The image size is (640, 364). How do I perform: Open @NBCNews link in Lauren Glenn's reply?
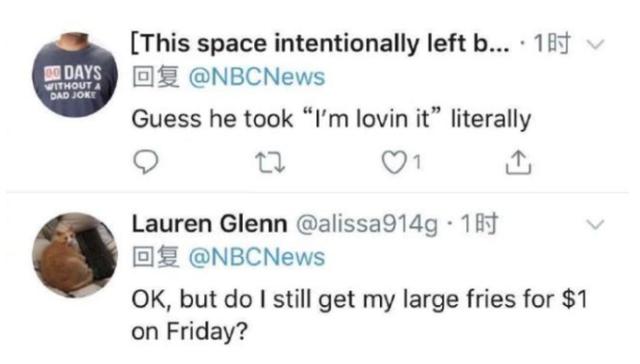click(256, 257)
